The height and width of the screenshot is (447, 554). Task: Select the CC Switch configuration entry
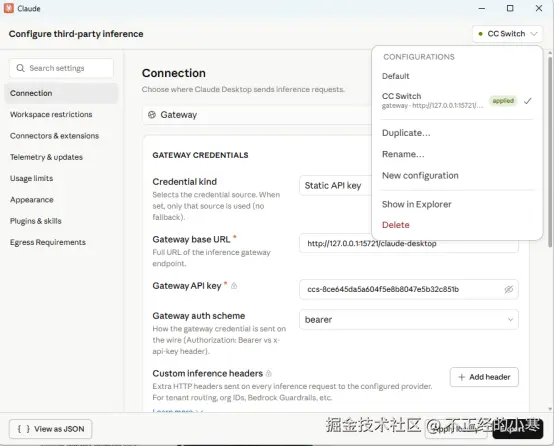pos(456,101)
